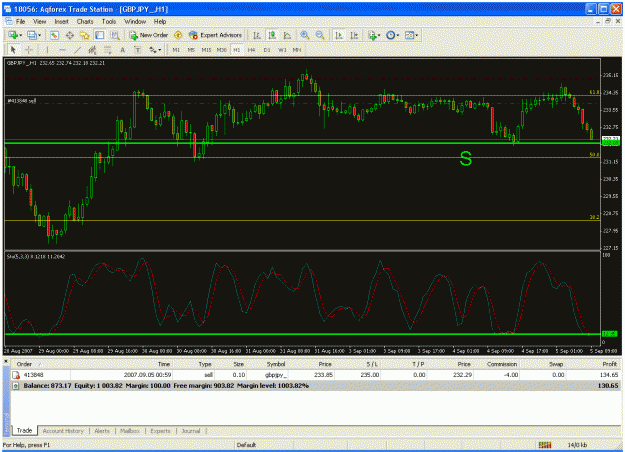Screen dimensions: 625x452
Task: Open a new chart via toolbar icon
Action: pos(13,35)
